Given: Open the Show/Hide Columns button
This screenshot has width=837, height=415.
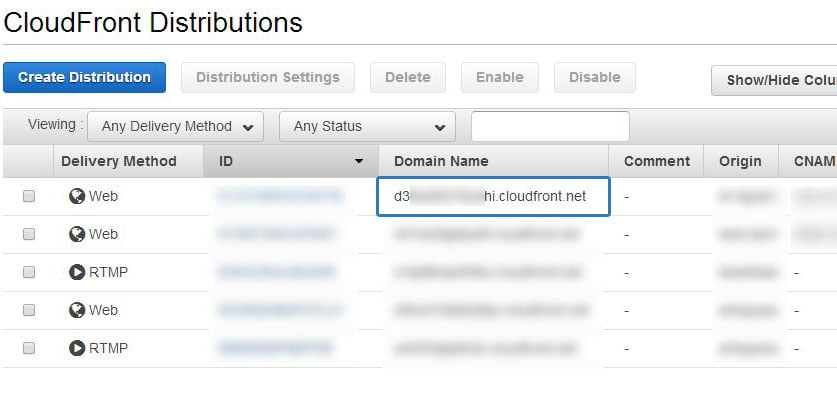Looking at the screenshot, I should 775,80.
